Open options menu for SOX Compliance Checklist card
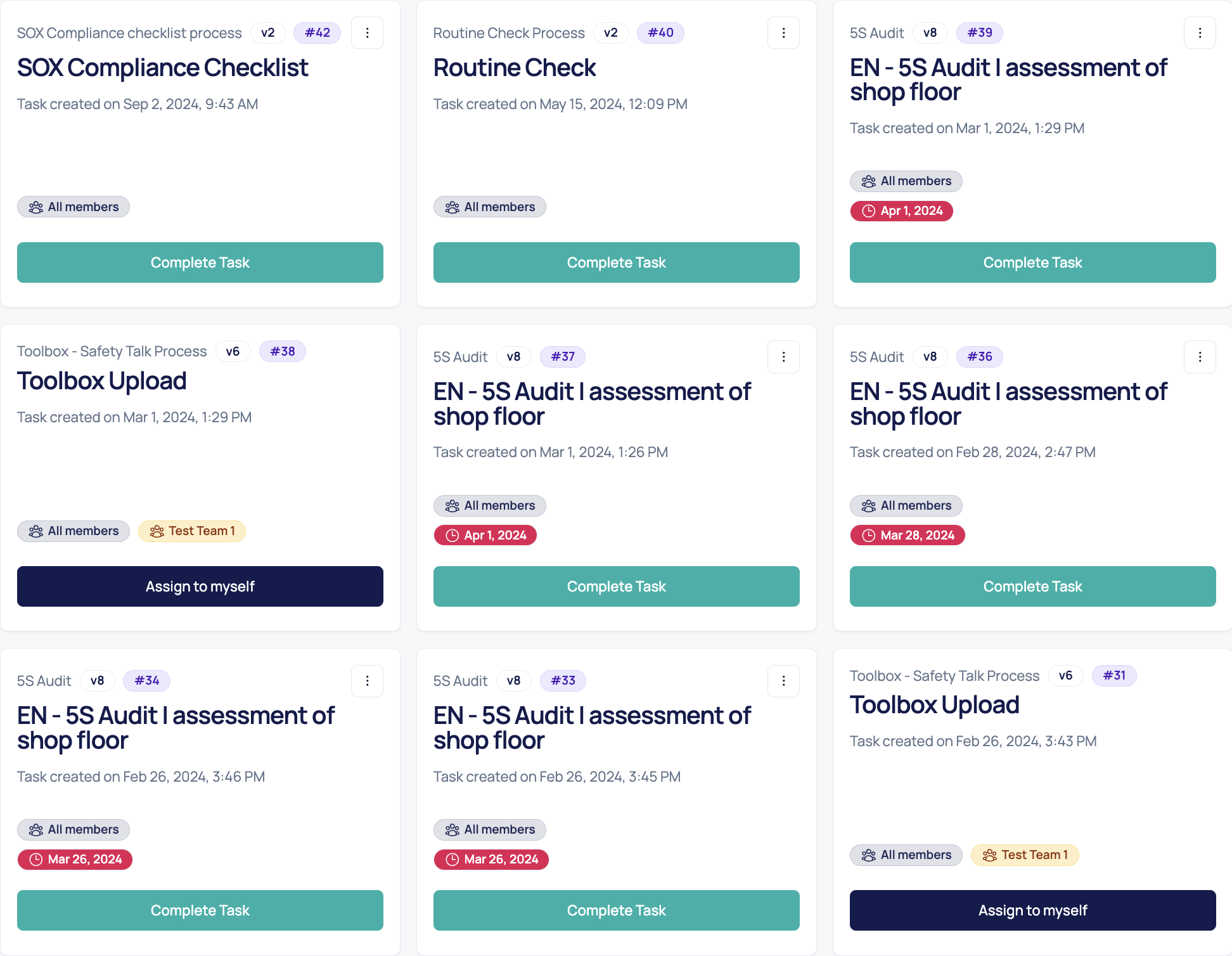Viewport: 1232px width, 956px height. [x=367, y=33]
